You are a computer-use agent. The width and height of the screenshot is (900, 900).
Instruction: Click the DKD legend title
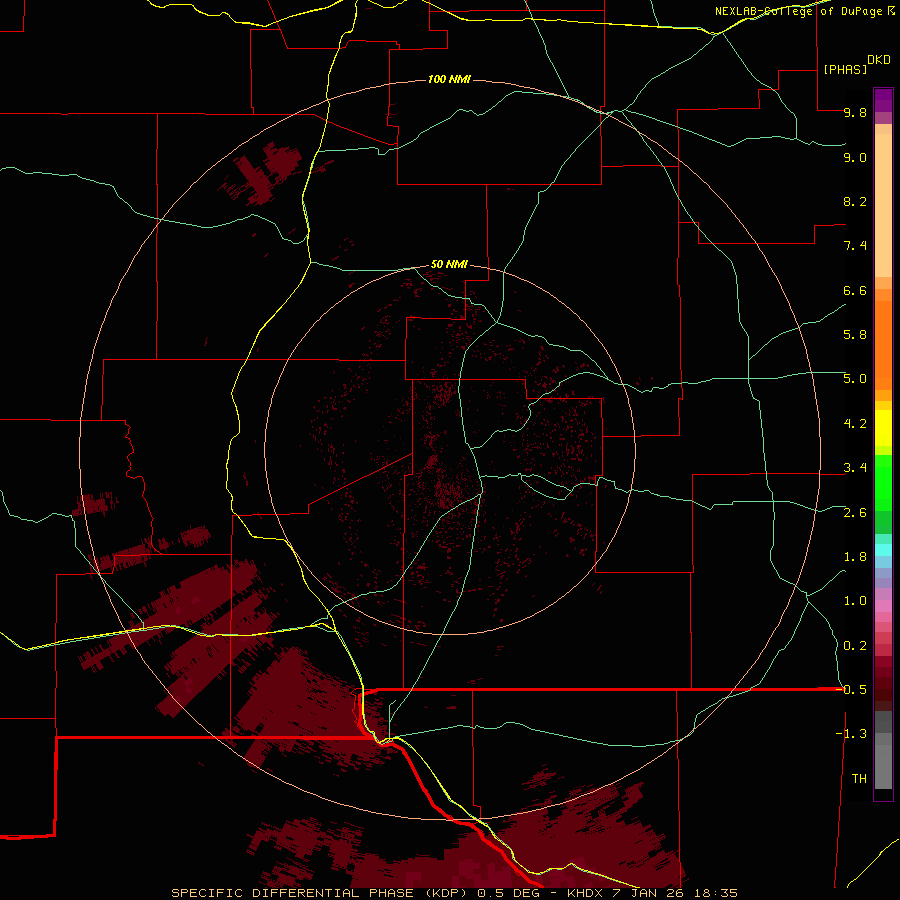[879, 59]
